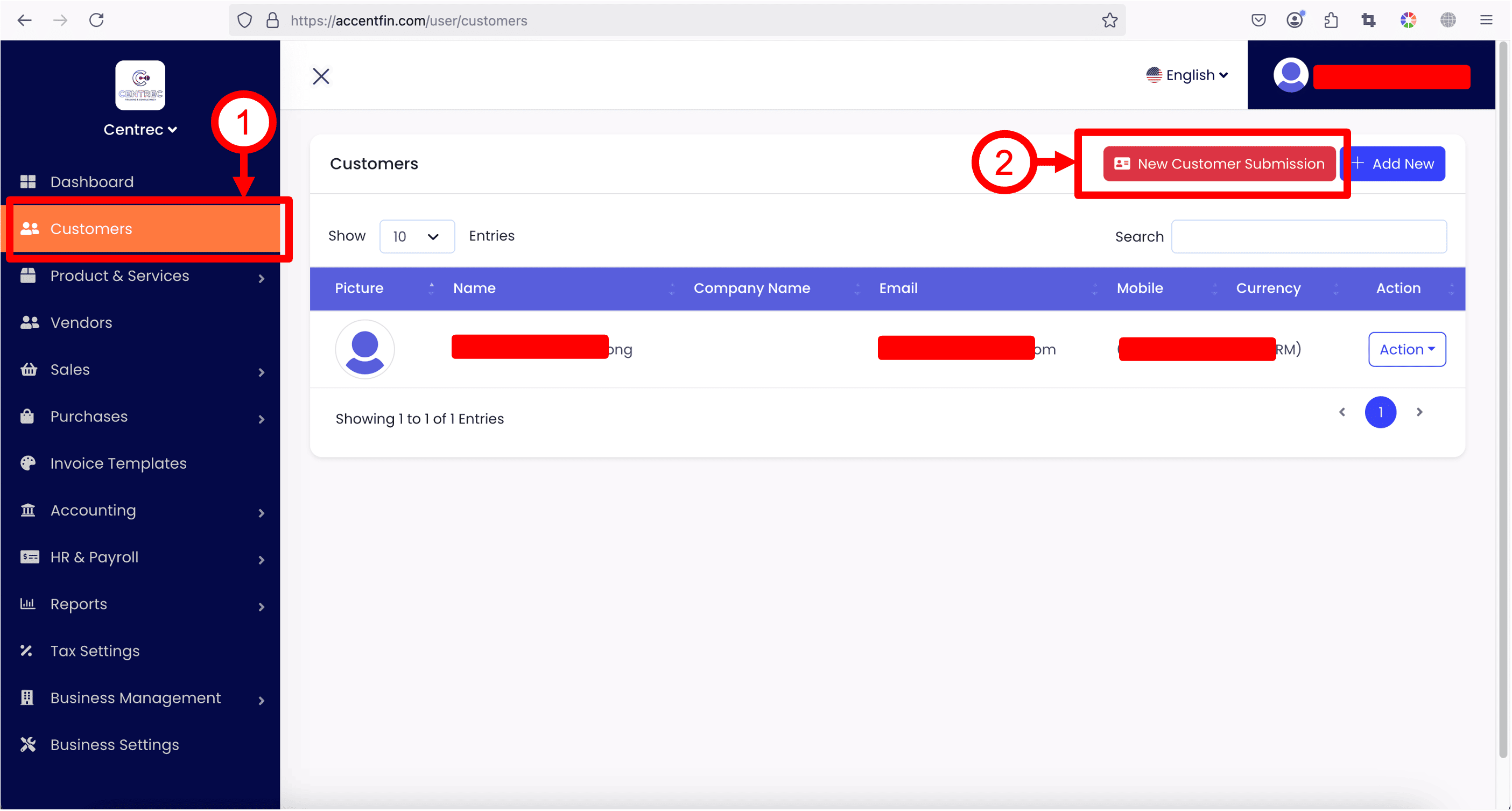Open the Firefox hamburger menu icon
1512x811 pixels.
pos(1486,20)
